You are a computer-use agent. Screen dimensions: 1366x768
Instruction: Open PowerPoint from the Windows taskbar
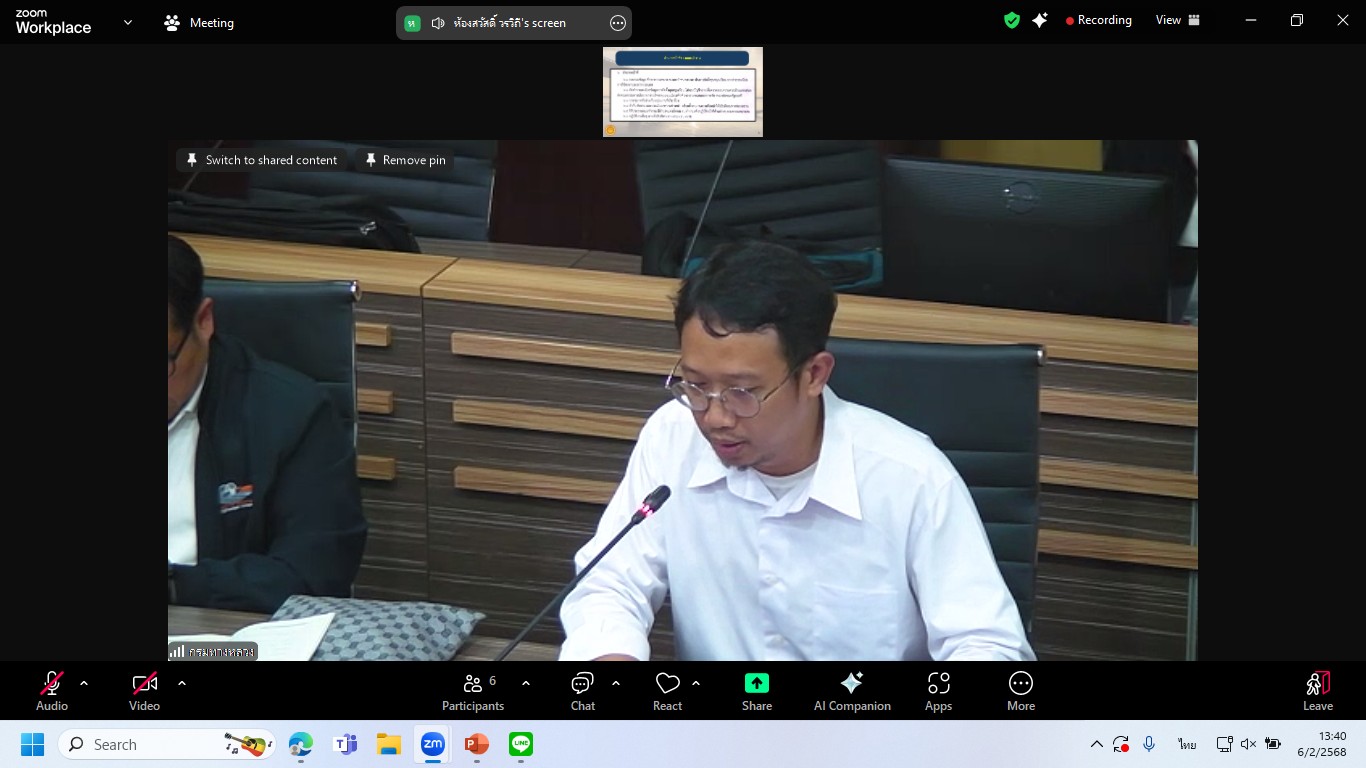point(476,744)
